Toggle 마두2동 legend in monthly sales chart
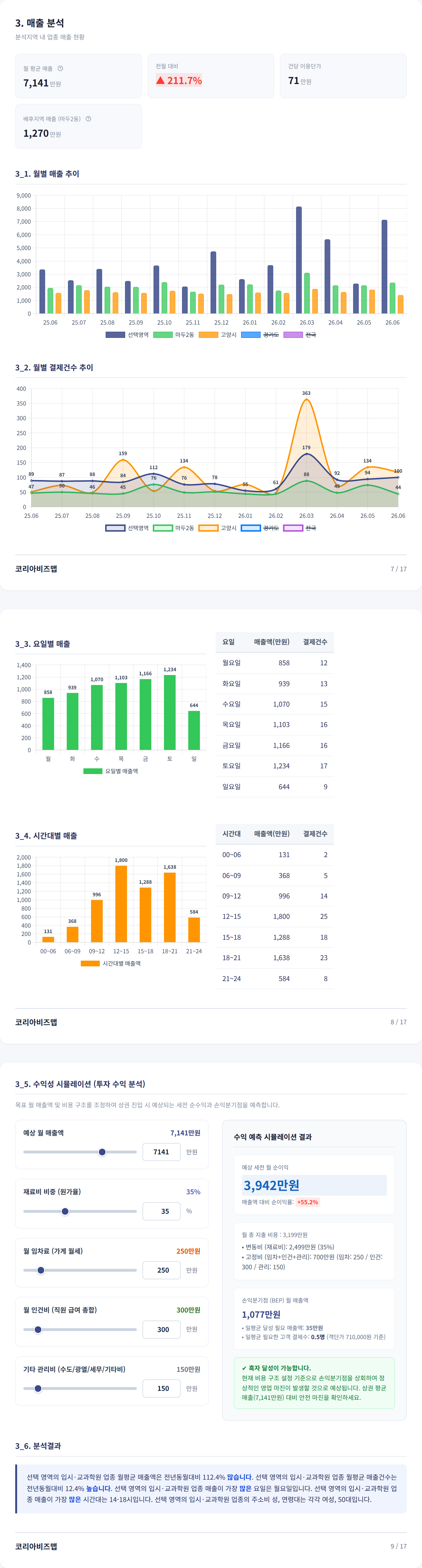 point(173,335)
